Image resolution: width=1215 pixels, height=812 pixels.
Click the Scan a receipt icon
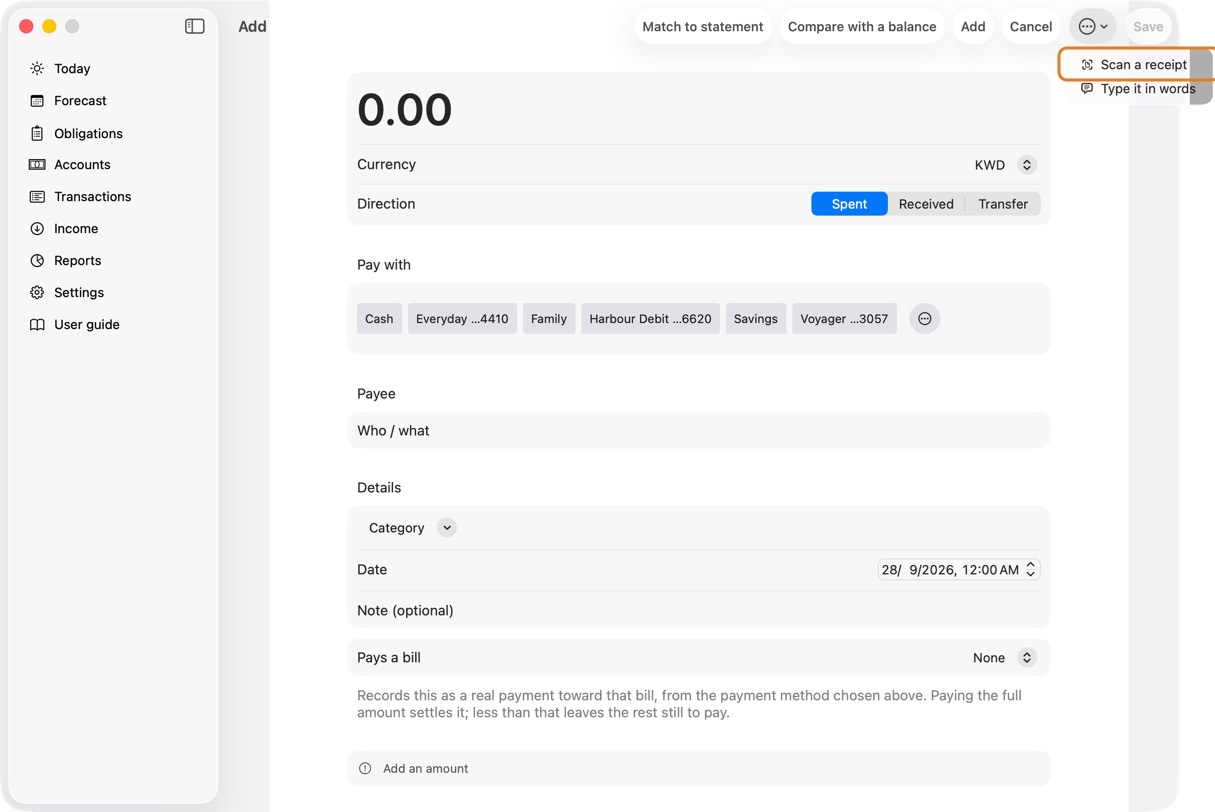point(1087,65)
